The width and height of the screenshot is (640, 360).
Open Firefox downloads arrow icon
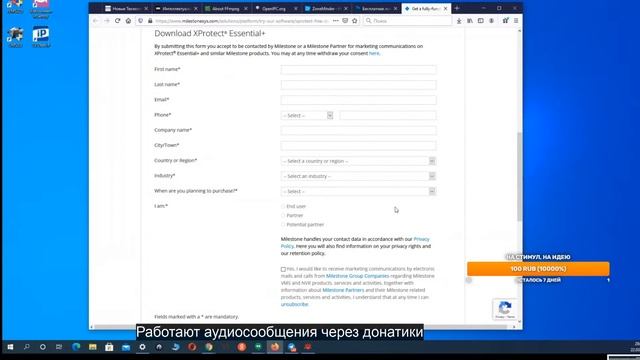(459, 20)
